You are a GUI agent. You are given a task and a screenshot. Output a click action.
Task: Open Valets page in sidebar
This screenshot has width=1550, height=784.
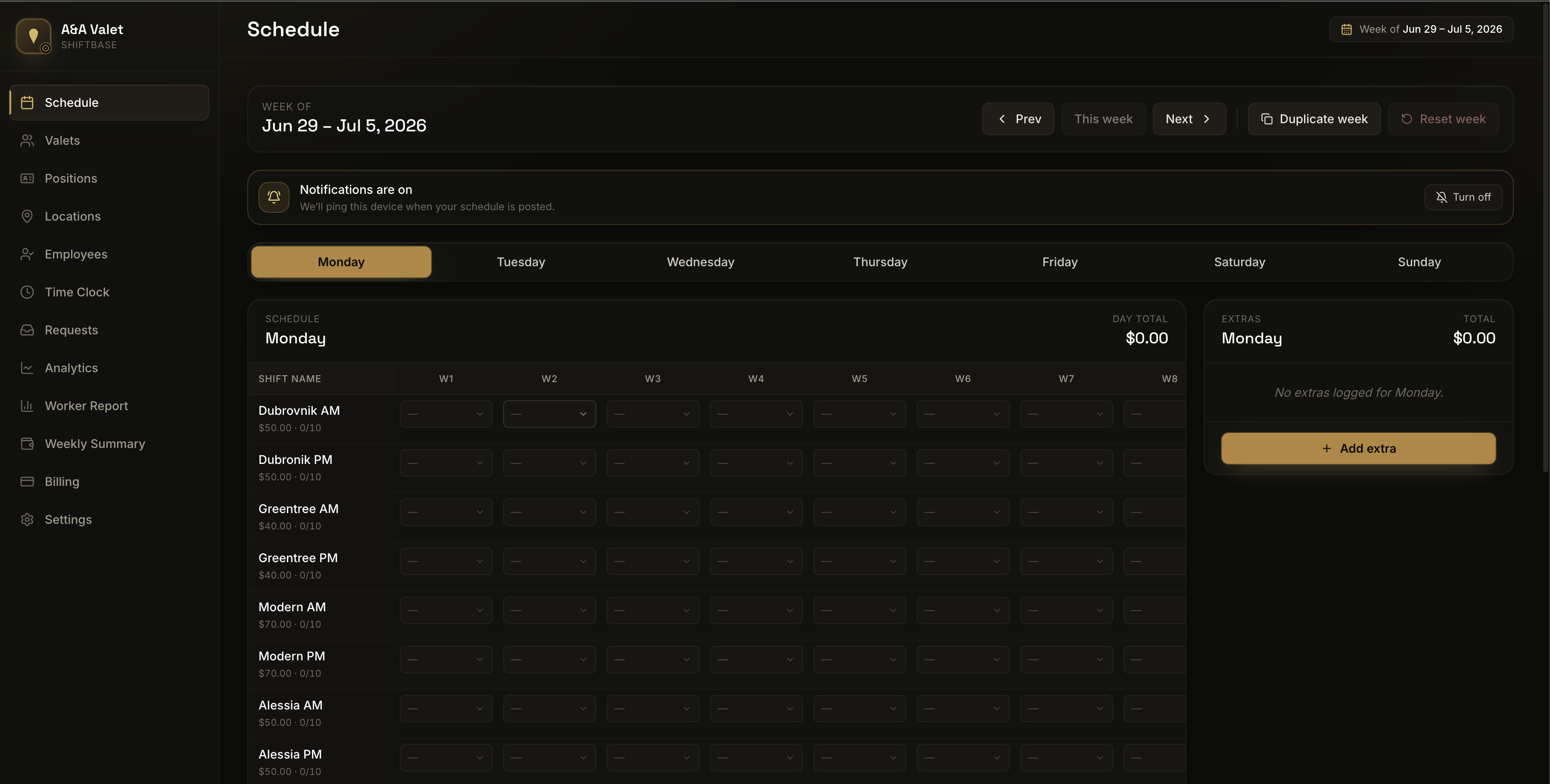[x=109, y=140]
